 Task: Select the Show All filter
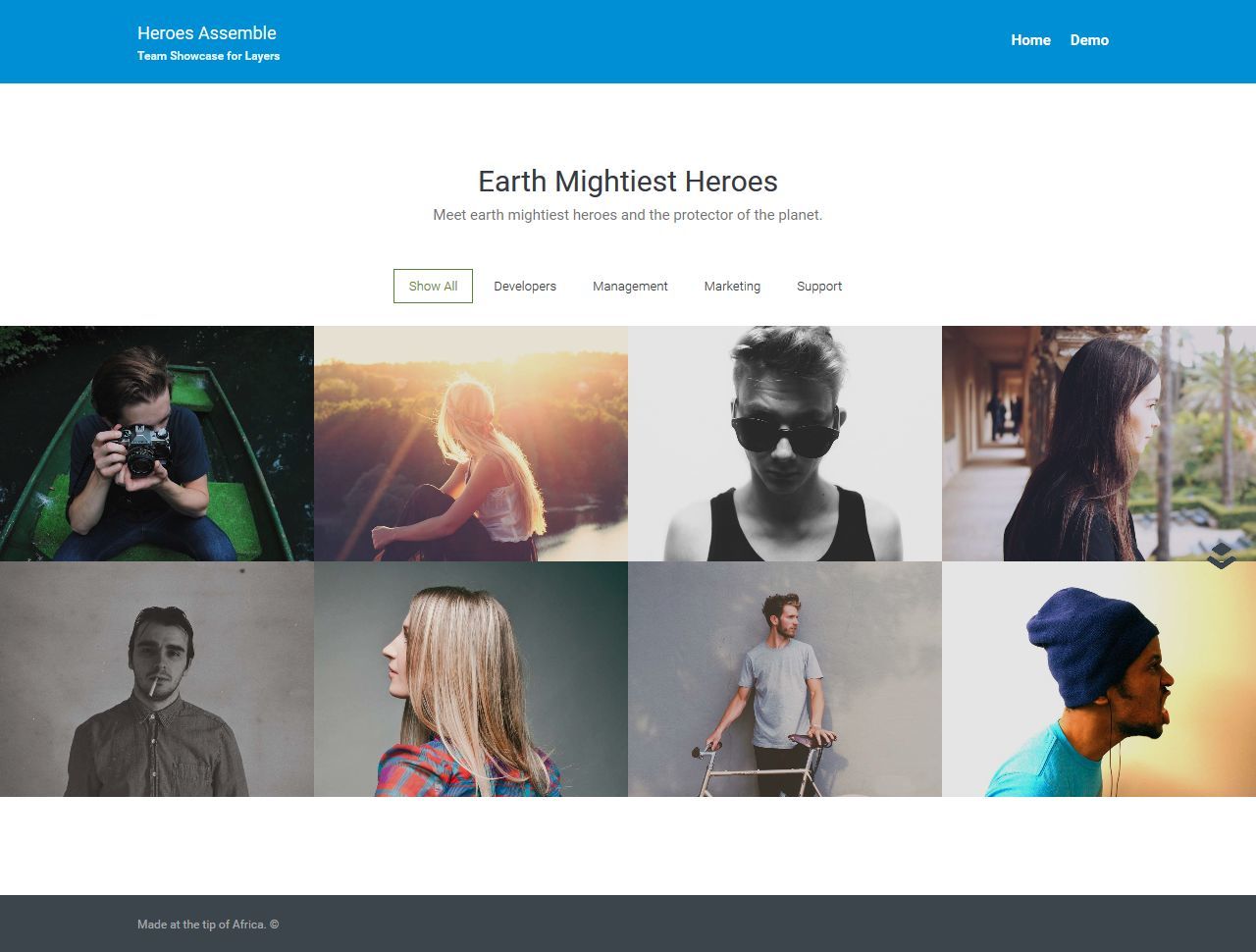tap(433, 286)
